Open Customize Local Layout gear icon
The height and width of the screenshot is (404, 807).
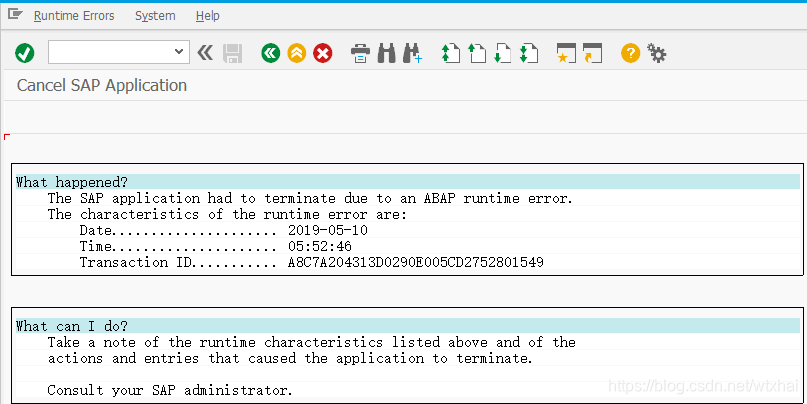click(x=657, y=53)
